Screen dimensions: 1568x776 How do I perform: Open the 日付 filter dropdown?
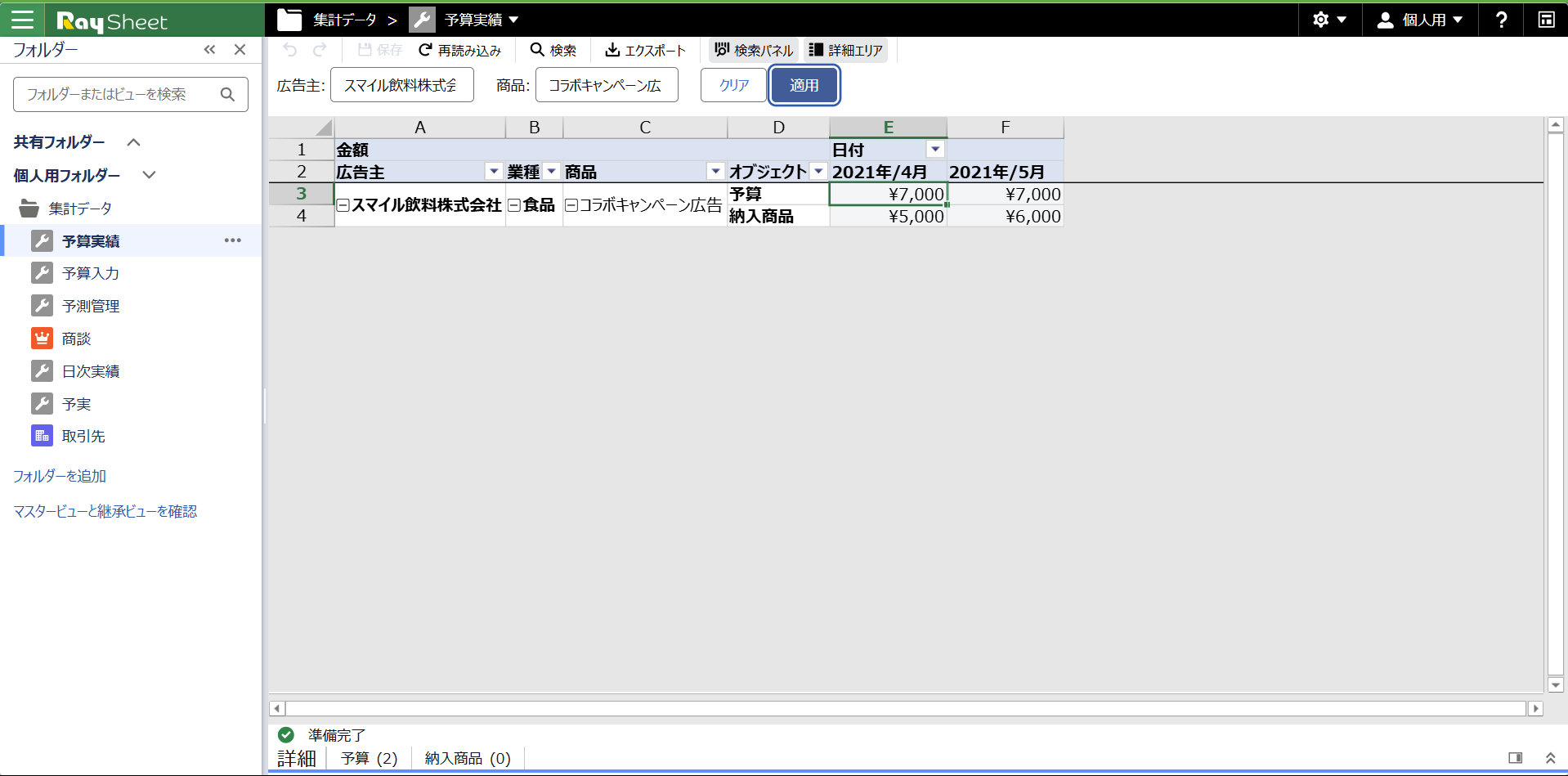(x=935, y=149)
